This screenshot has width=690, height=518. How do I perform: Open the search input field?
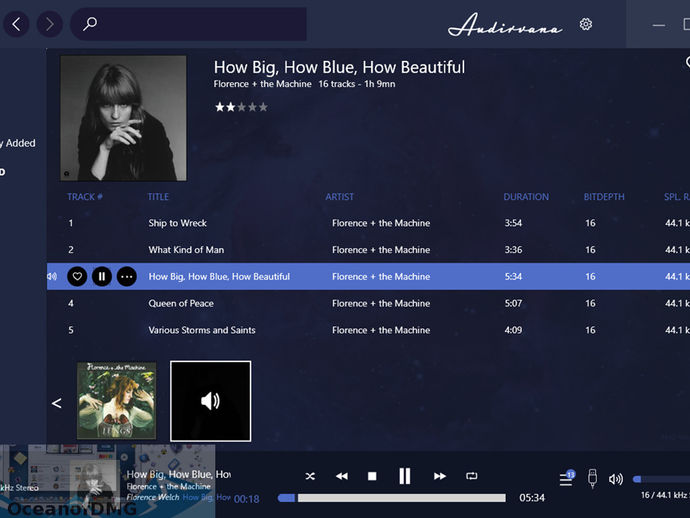188,24
